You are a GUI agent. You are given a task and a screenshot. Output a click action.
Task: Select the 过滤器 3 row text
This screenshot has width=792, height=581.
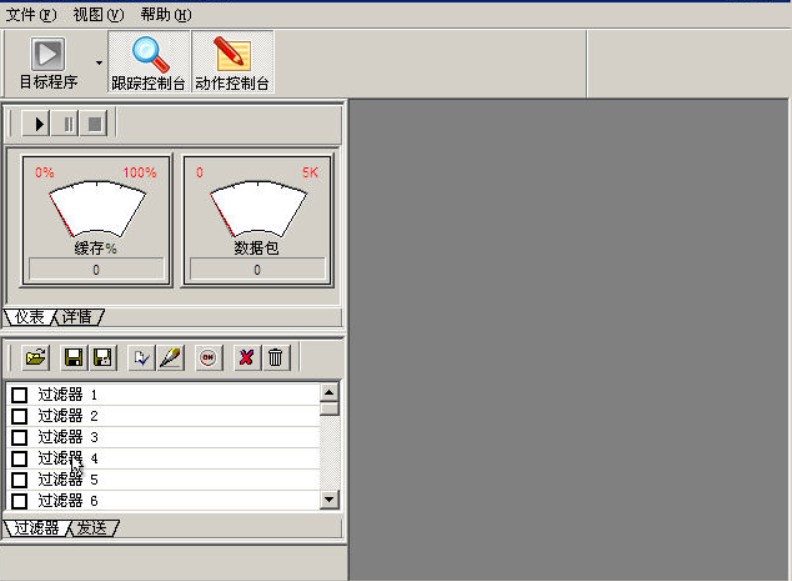click(67, 437)
